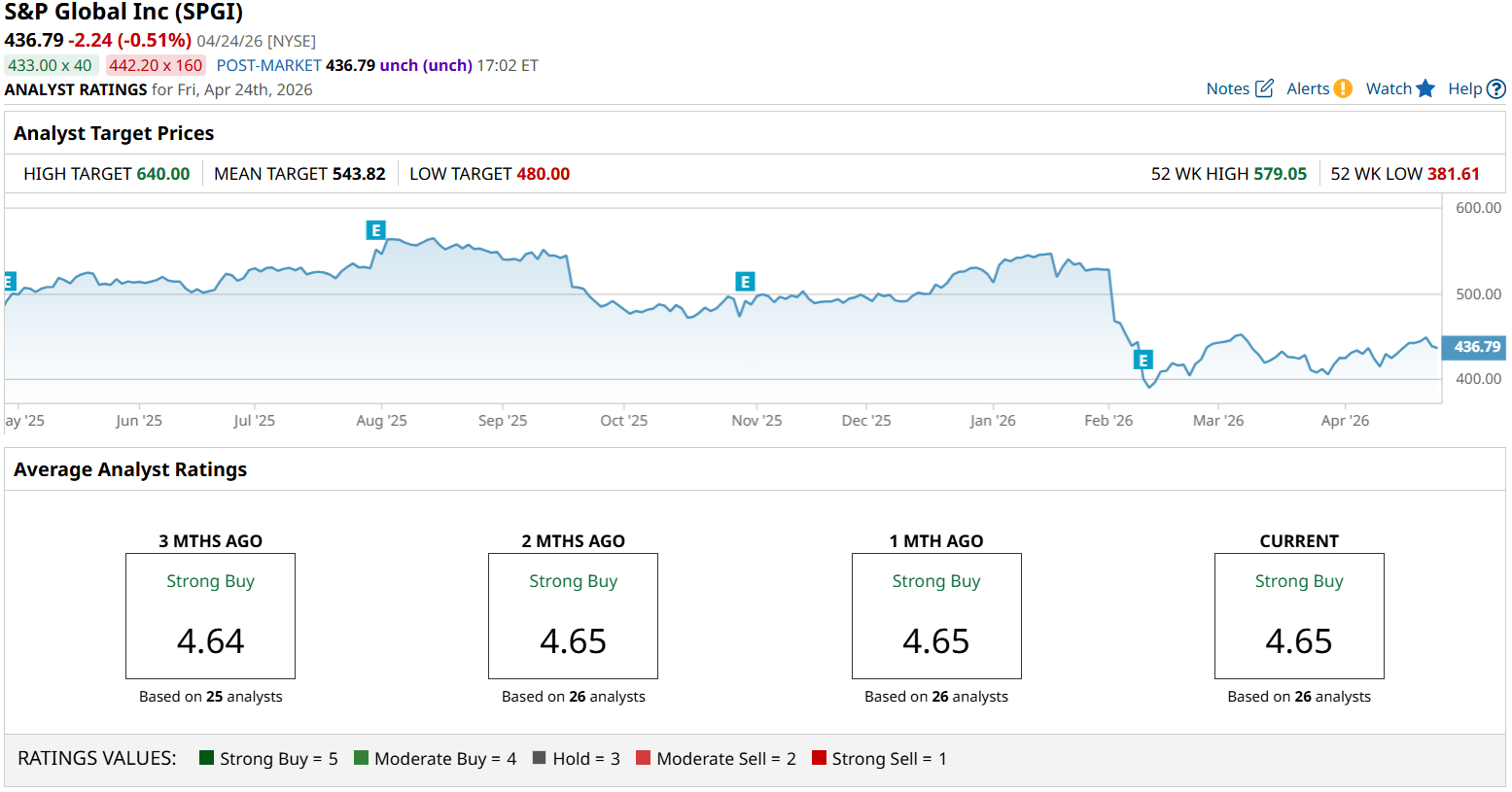
Task: Select the 3 MTHS AGO rating box
Action: pos(210,616)
